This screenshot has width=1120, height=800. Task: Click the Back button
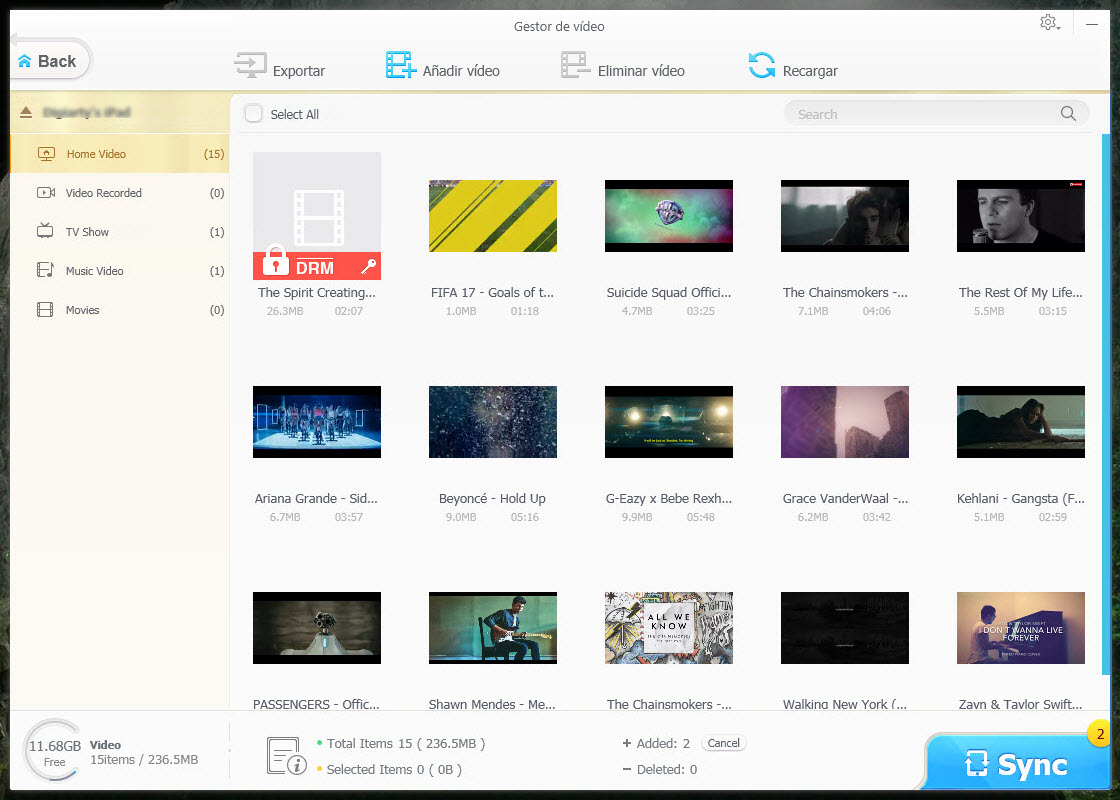[x=50, y=61]
